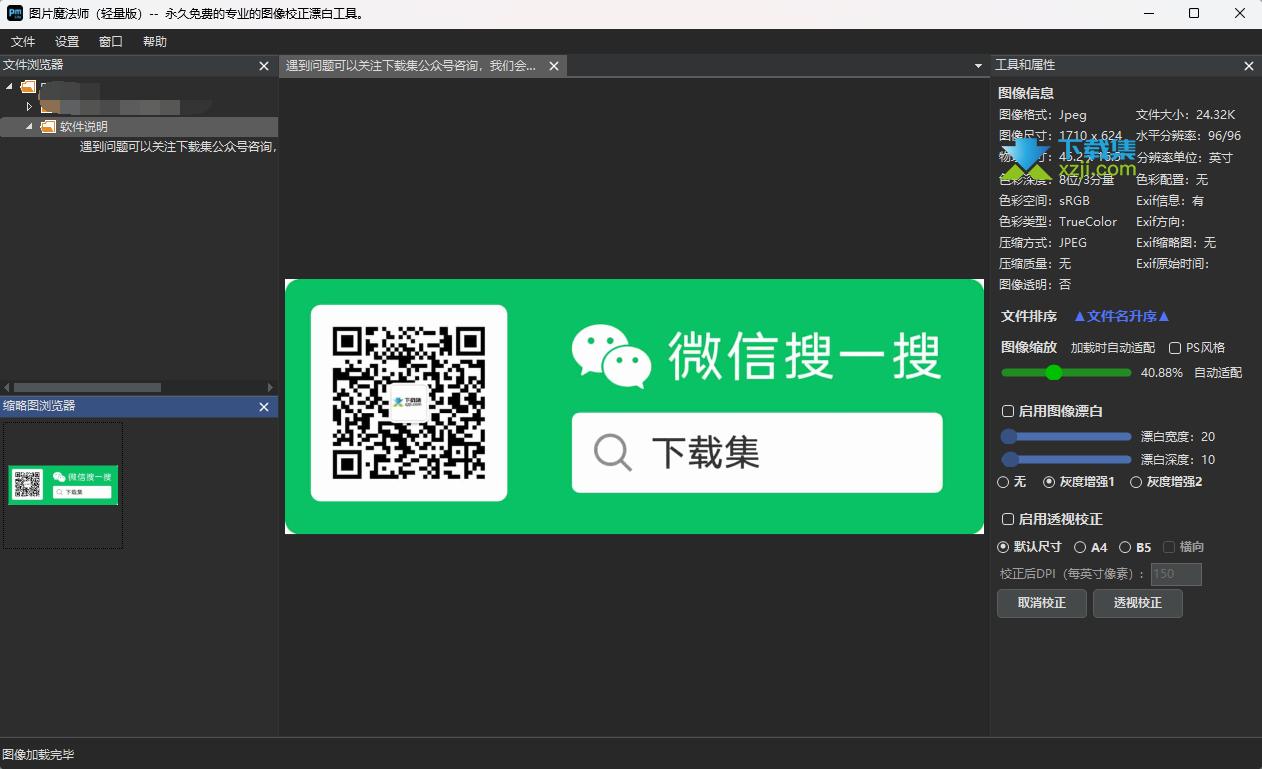
Task: Click the 压缩方式: JPEG info text
Action: click(1042, 243)
